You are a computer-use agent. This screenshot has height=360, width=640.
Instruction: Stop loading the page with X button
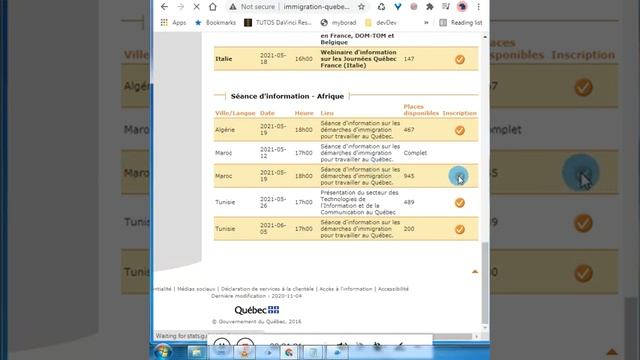(196, 7)
